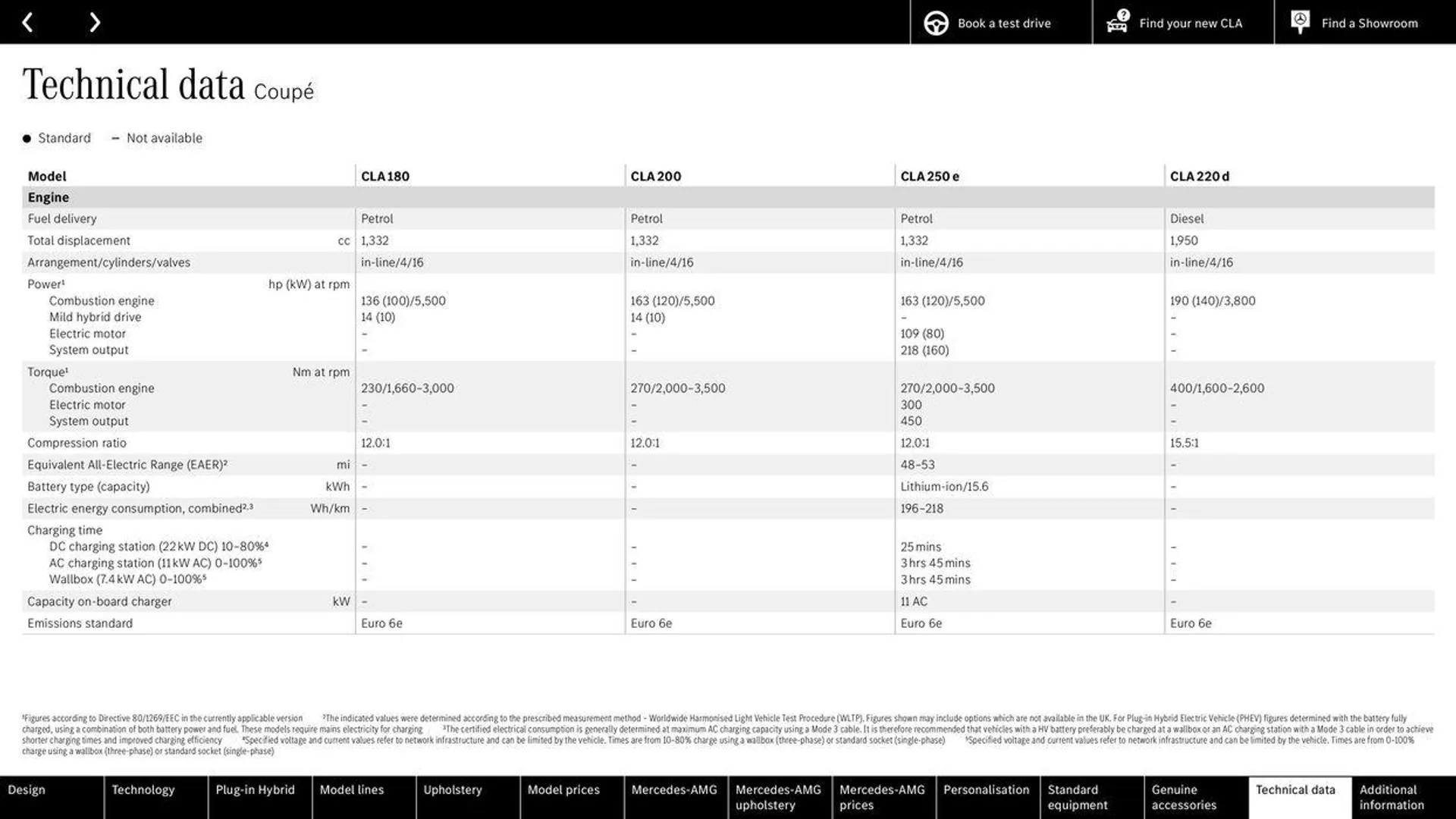This screenshot has height=819, width=1456.
Task: Click the 109 (80) electric motor value
Action: coord(922,334)
